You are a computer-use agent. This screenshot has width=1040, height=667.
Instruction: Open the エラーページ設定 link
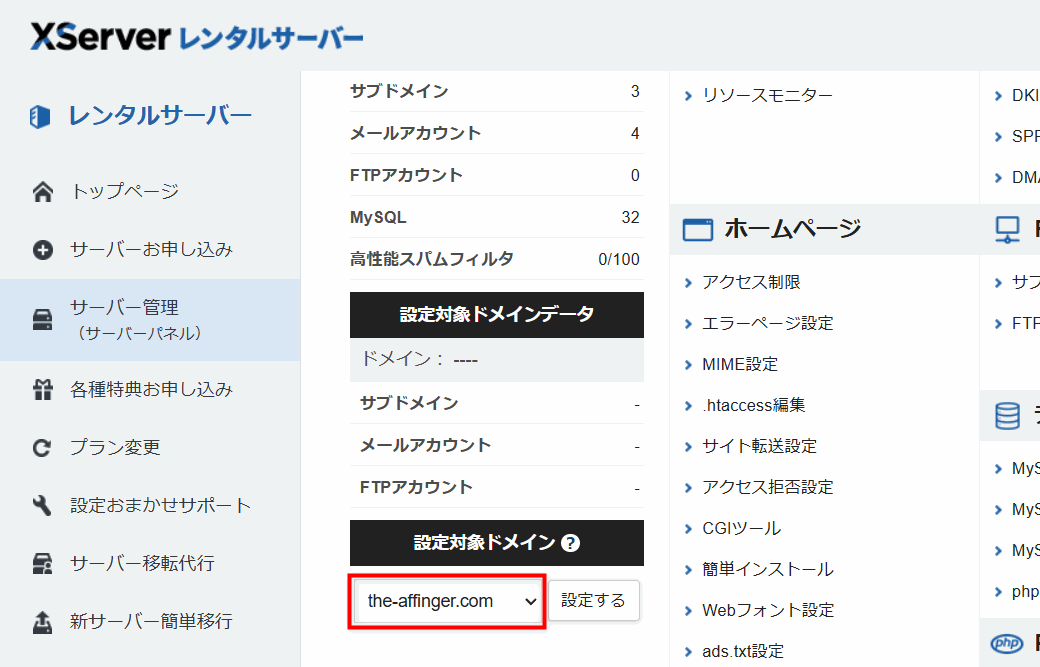pyautogui.click(x=767, y=324)
